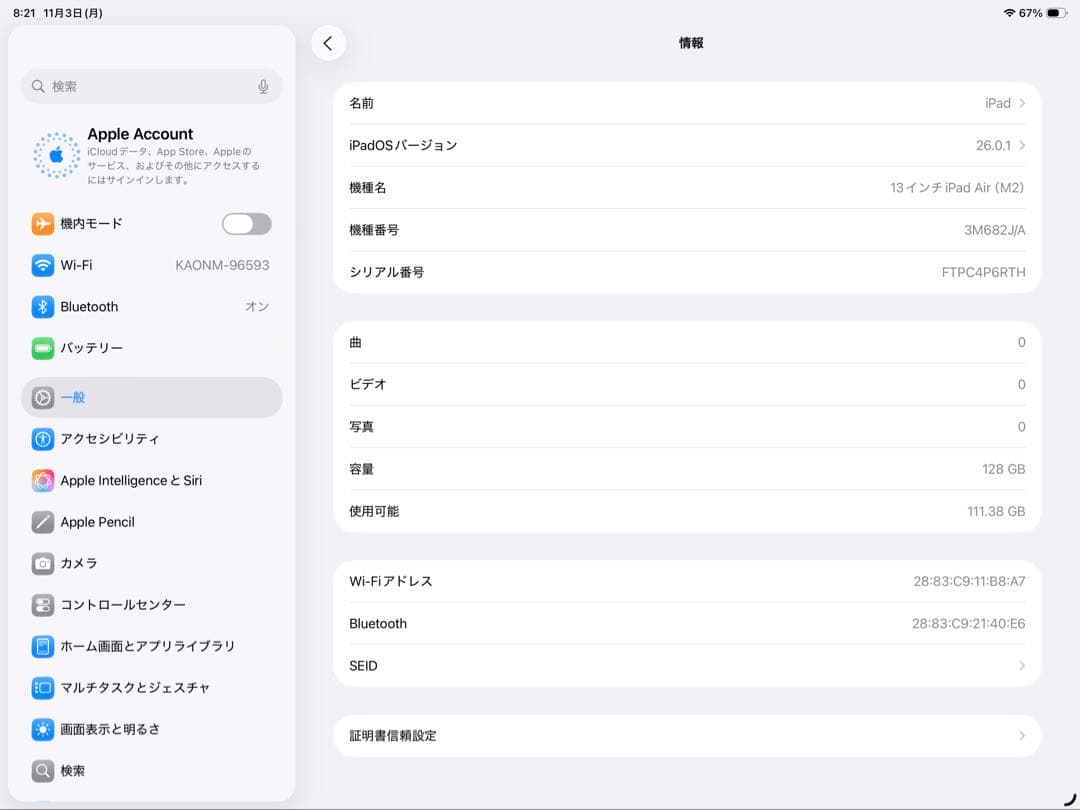1080x810 pixels.
Task: Open カメラ settings via the camera icon
Action: (41, 563)
